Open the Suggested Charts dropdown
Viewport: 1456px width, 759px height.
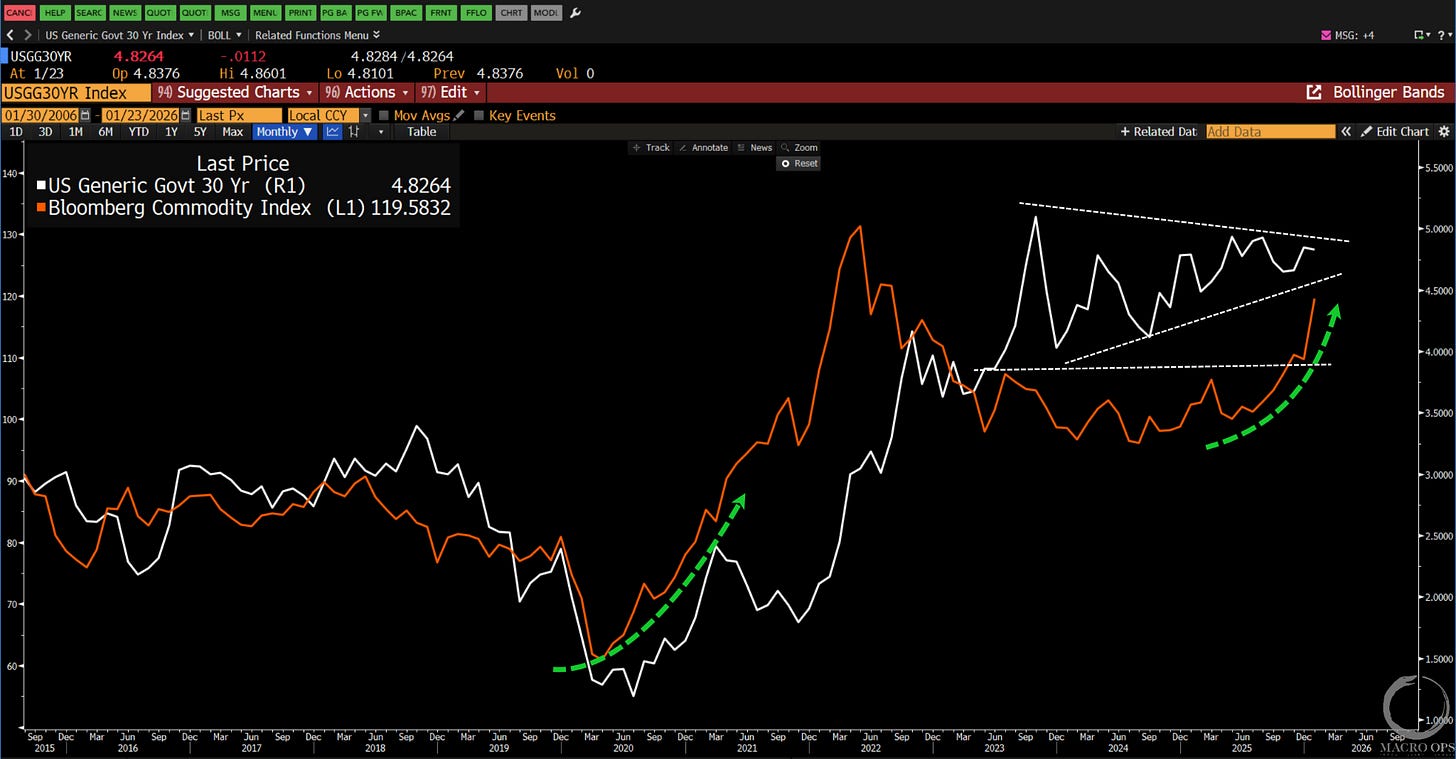pos(235,92)
